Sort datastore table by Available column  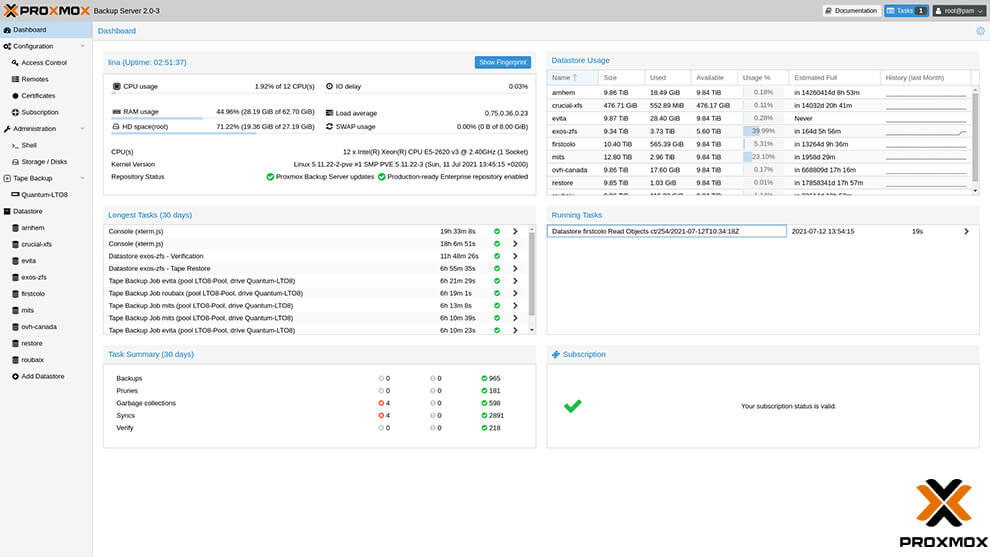(714, 78)
